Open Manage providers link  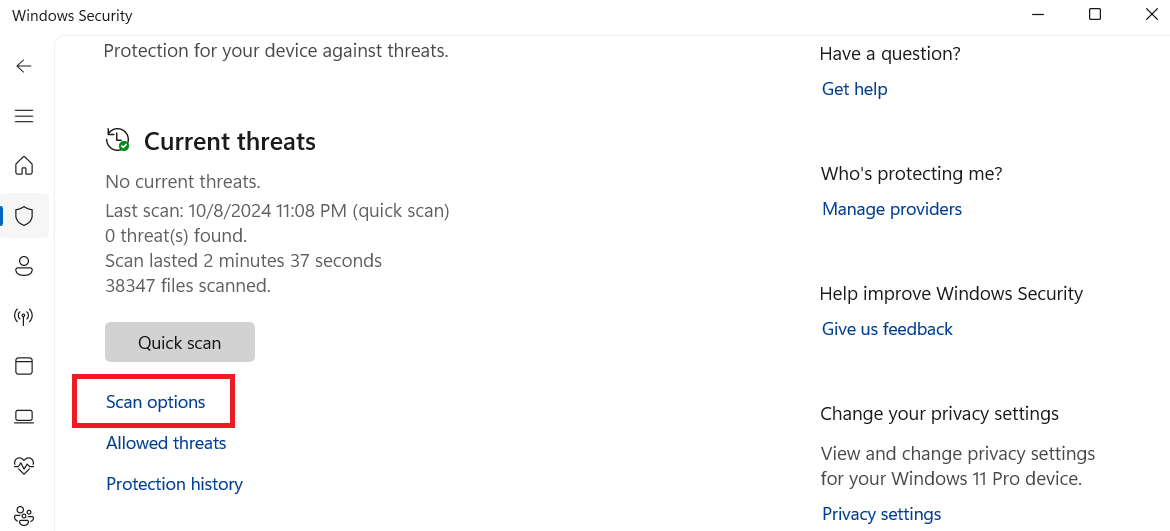pos(892,209)
